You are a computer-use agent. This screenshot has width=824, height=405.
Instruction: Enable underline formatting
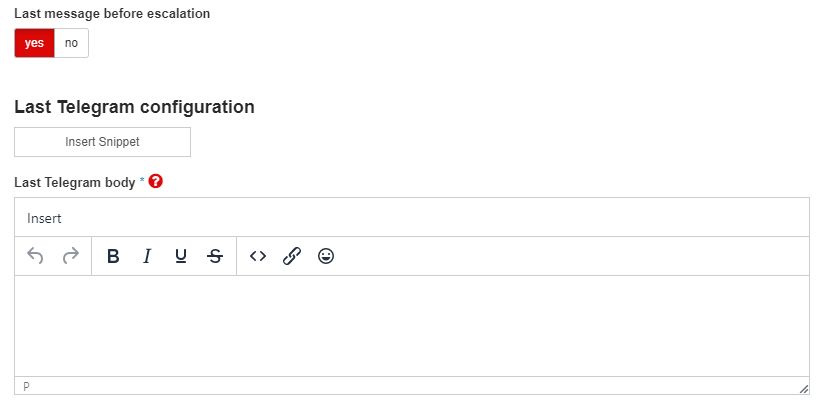coord(181,256)
